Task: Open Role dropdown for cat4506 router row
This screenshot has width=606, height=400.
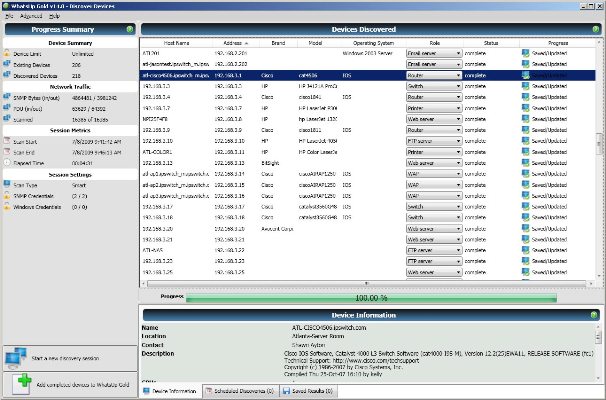Action: (x=434, y=75)
